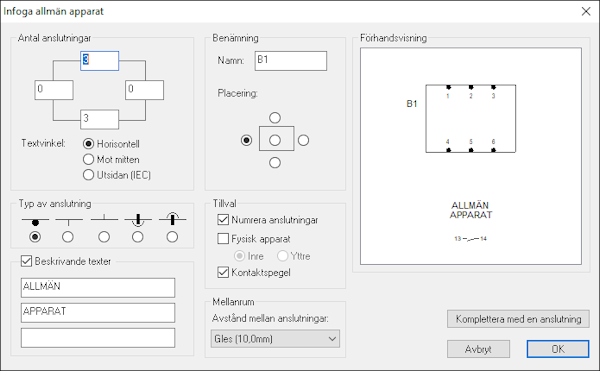This screenshot has height=371, width=600.
Task: Click the Avbryt button
Action: (x=478, y=349)
